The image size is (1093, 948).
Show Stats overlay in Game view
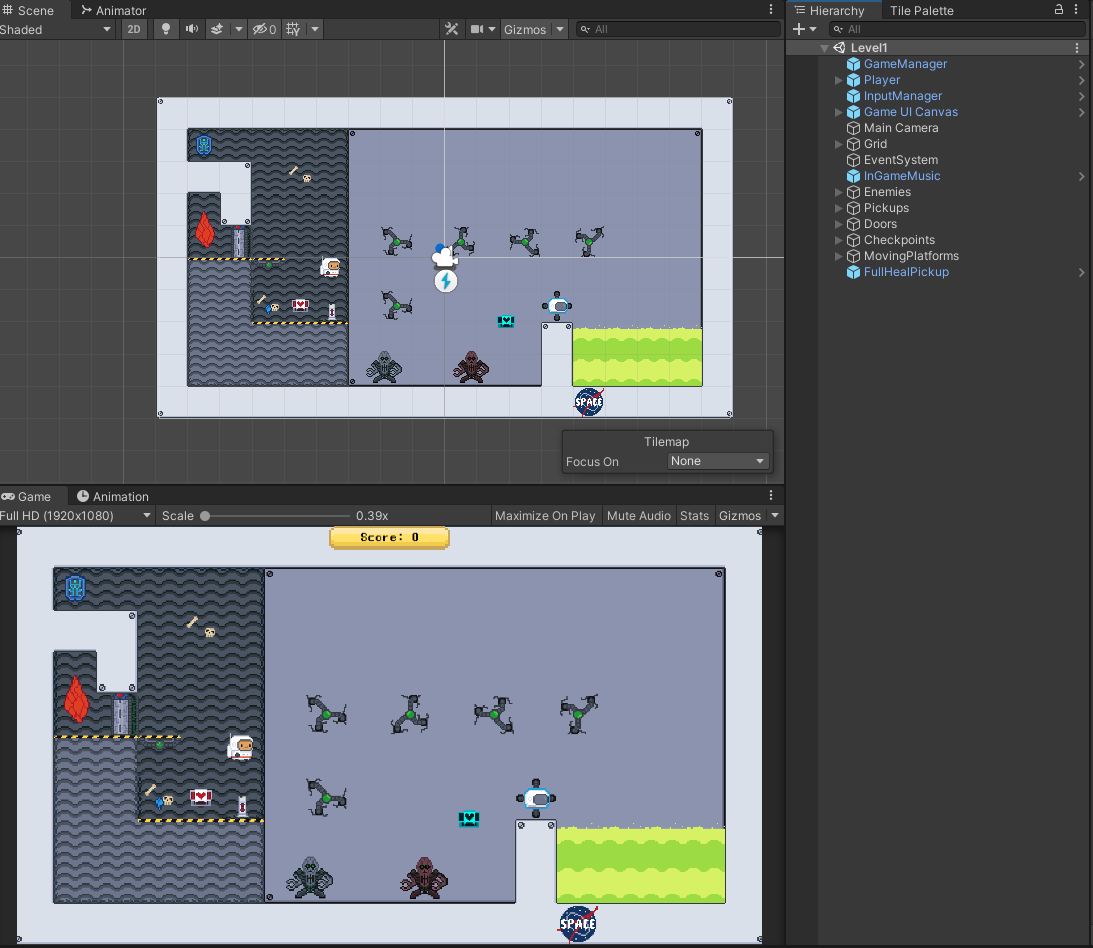(x=694, y=515)
